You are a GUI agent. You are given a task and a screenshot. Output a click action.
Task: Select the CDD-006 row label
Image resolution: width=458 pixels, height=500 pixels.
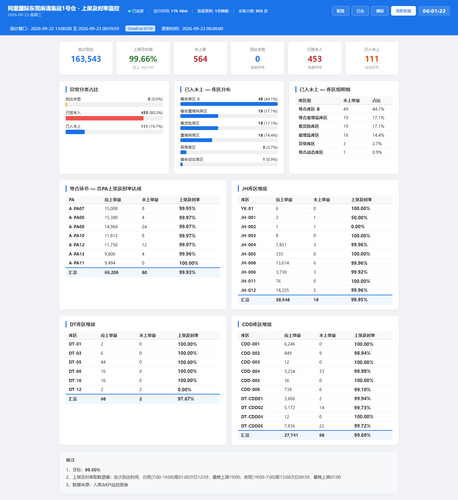pyautogui.click(x=250, y=390)
